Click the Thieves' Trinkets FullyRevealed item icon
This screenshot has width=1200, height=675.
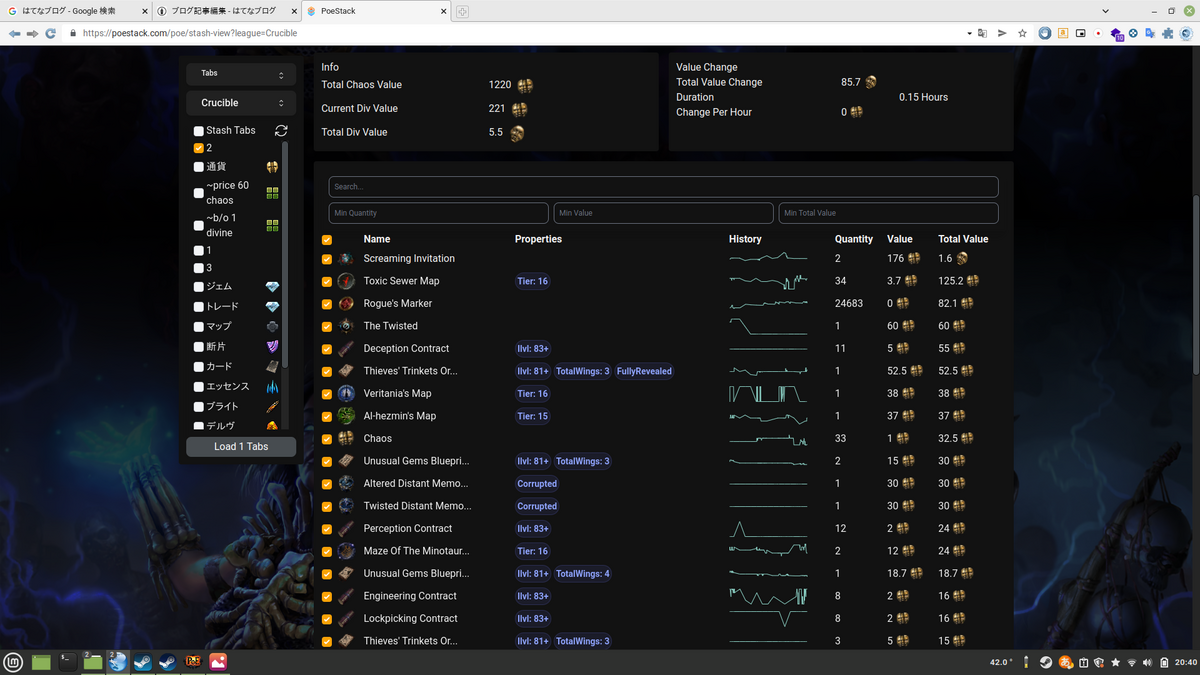(346, 371)
